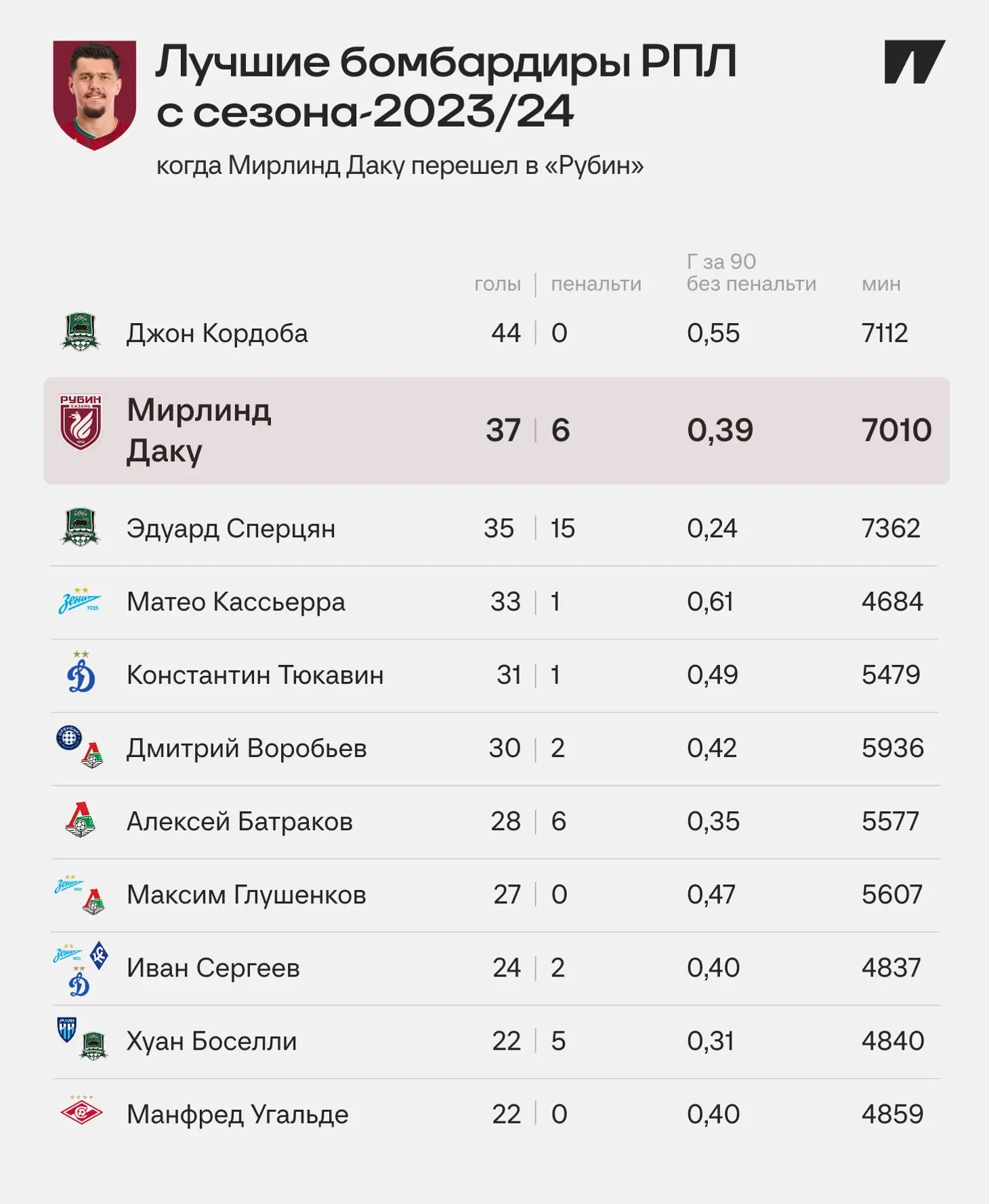Click Мирлинд Даку's portrait in the header

click(95, 95)
